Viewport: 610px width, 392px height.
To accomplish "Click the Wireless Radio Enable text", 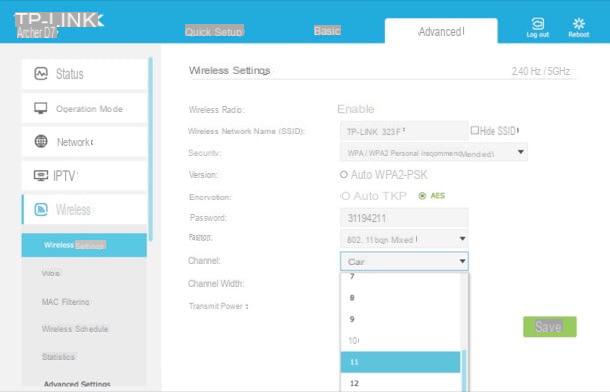I will [x=356, y=109].
